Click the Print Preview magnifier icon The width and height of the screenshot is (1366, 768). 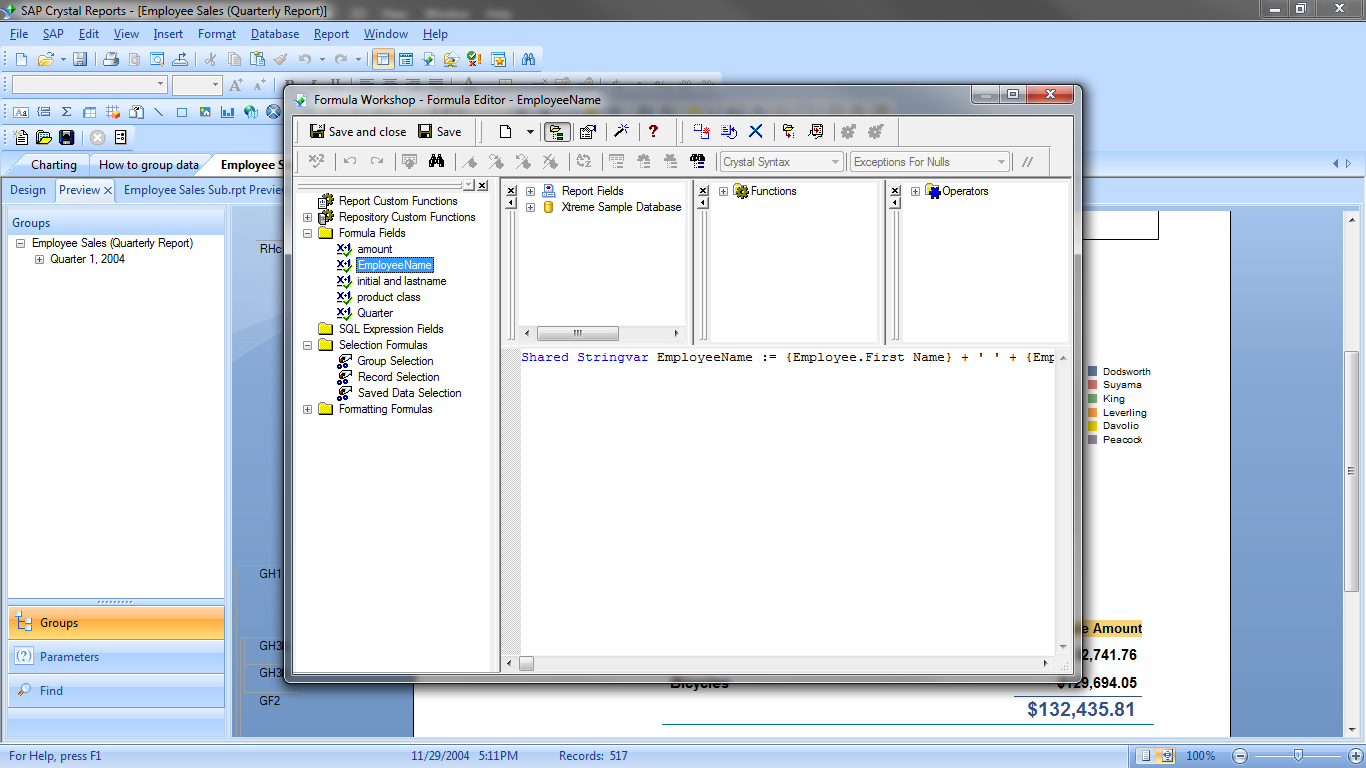coord(157,59)
